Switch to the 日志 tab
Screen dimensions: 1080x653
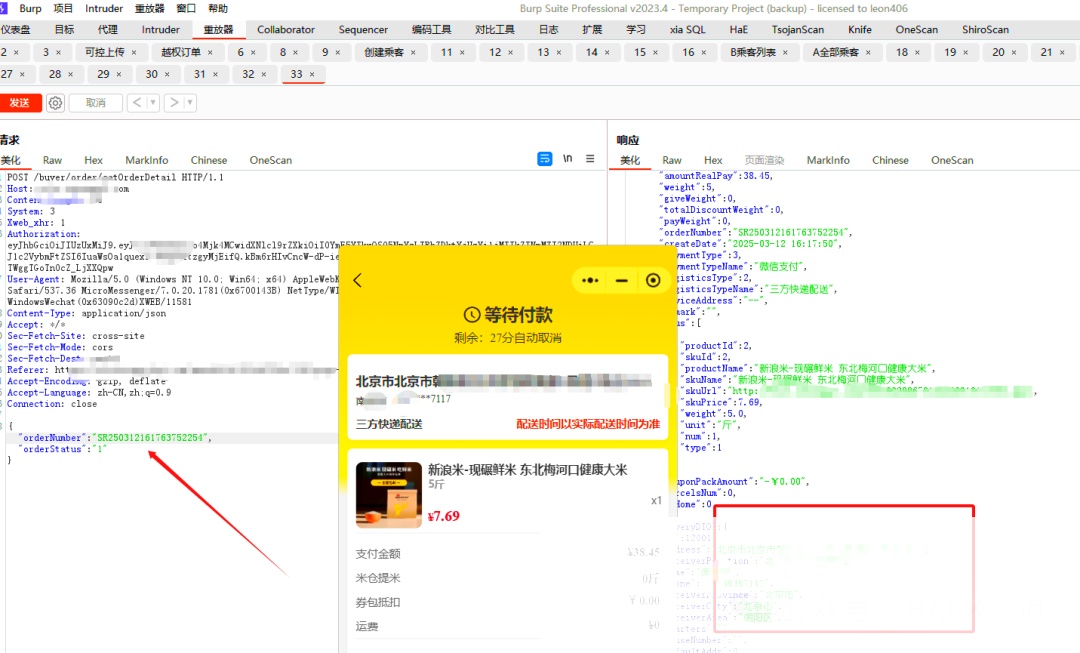(549, 30)
